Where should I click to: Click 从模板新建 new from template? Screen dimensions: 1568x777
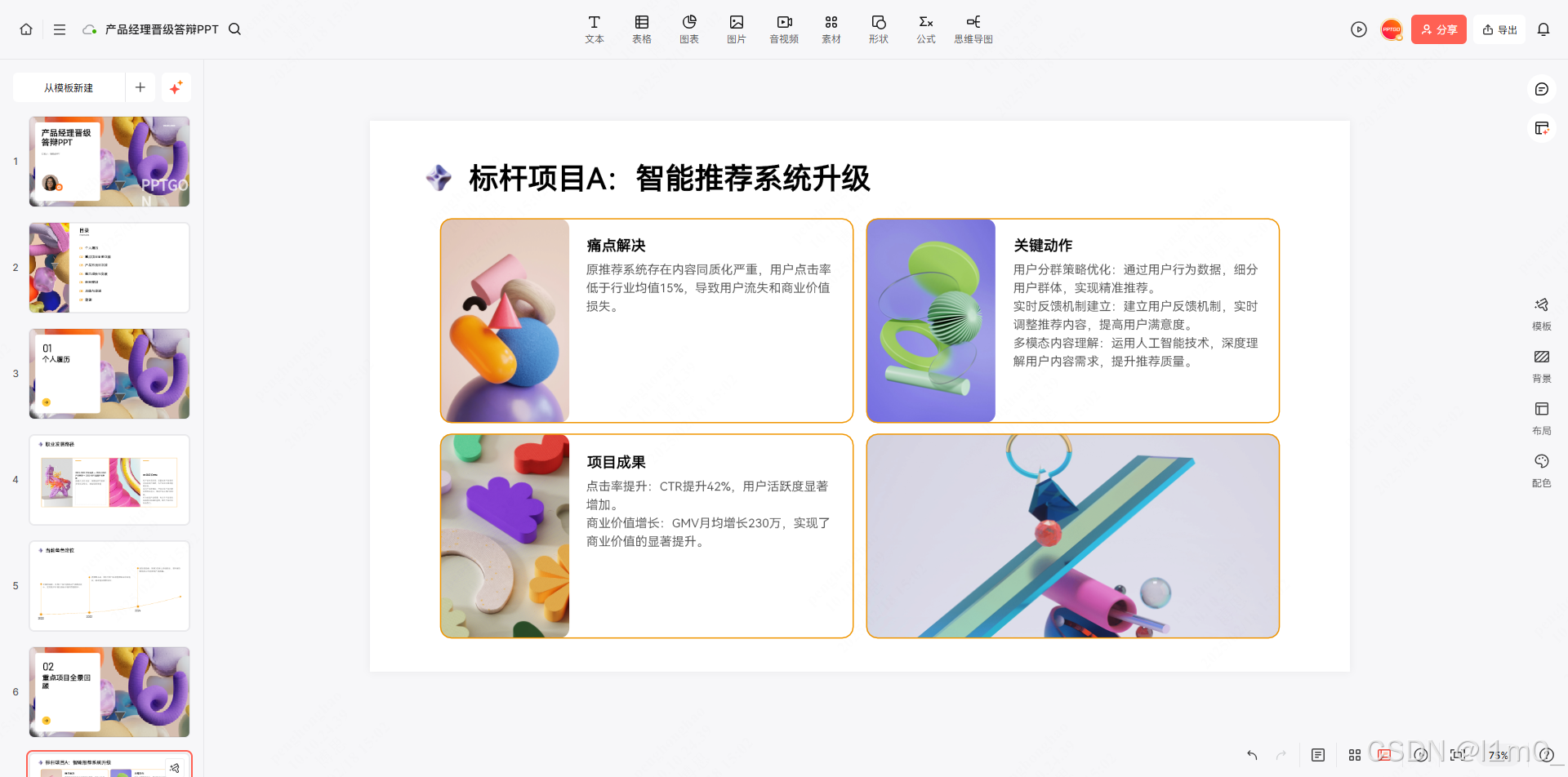click(69, 87)
